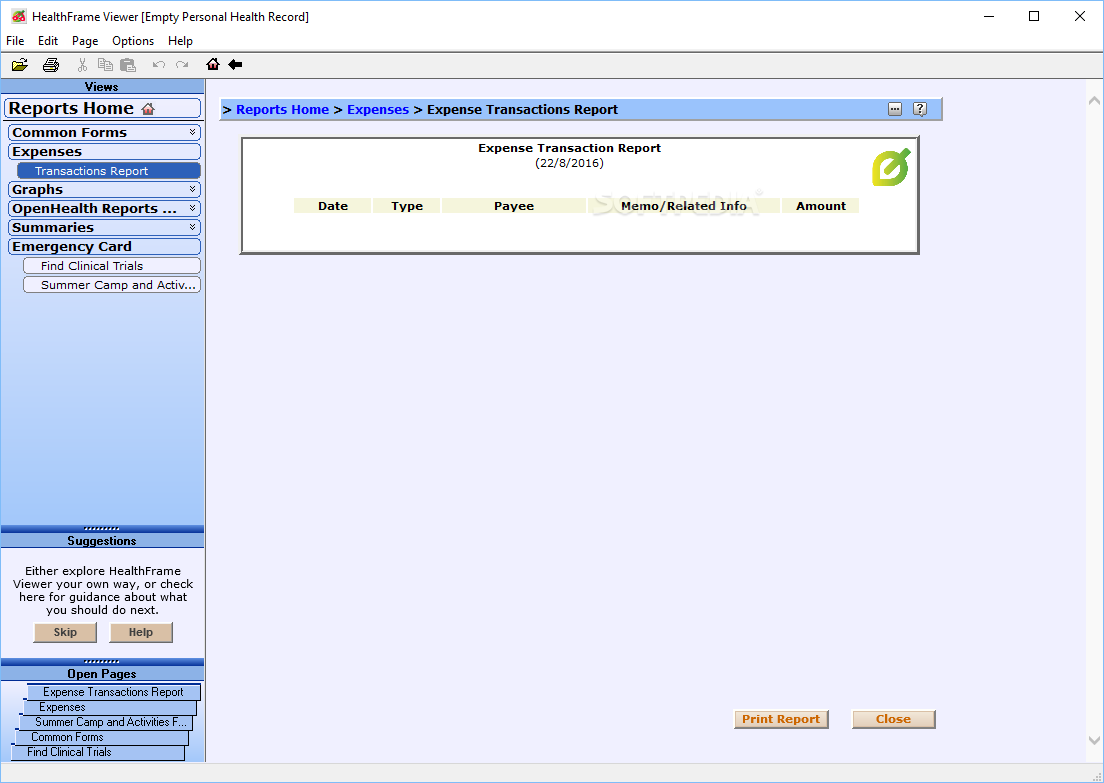Switch to Summer Camp and Activities open page
The width and height of the screenshot is (1104, 783).
pyautogui.click(x=106, y=722)
